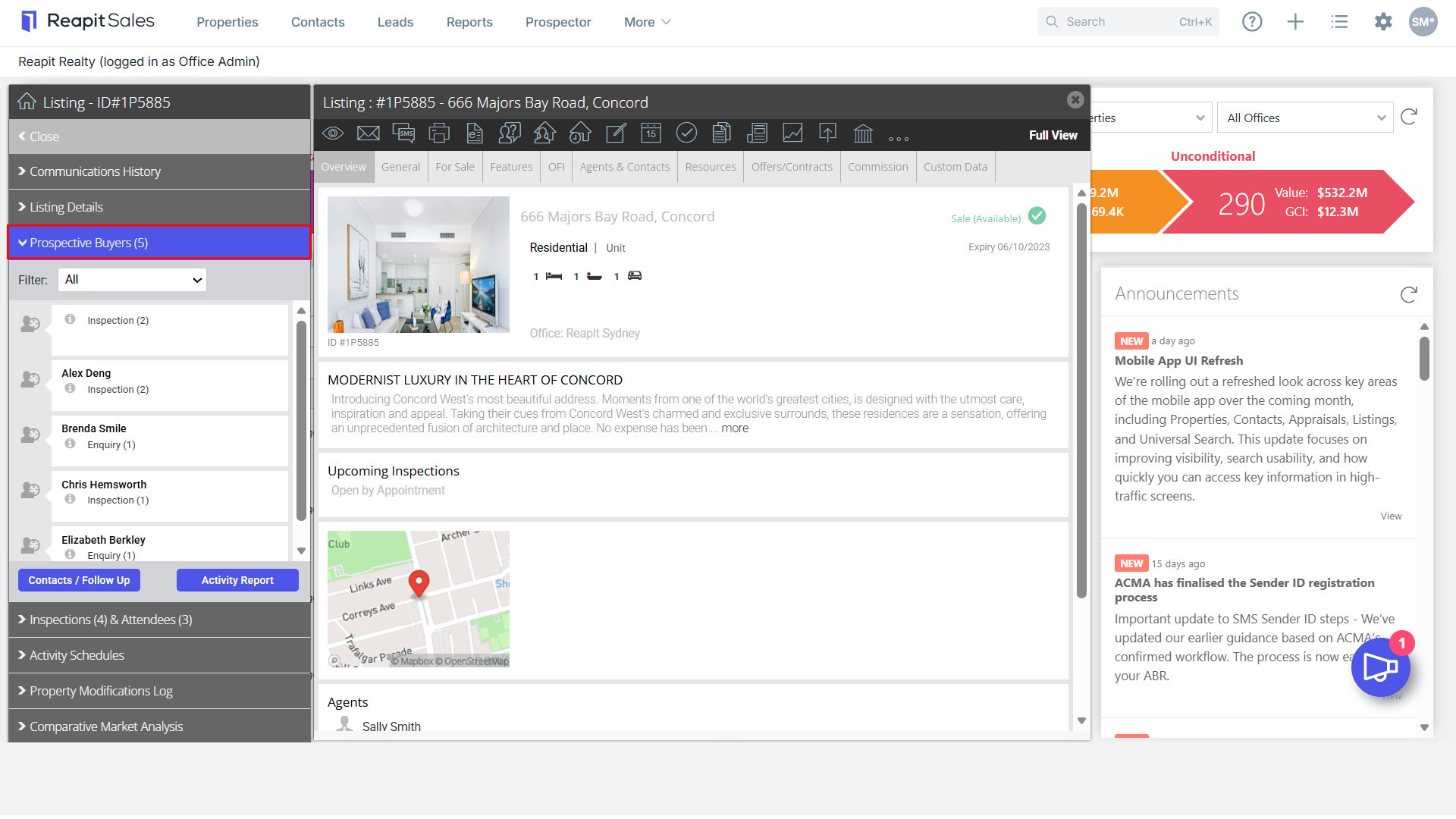Click the property photo thumbnail

(419, 265)
